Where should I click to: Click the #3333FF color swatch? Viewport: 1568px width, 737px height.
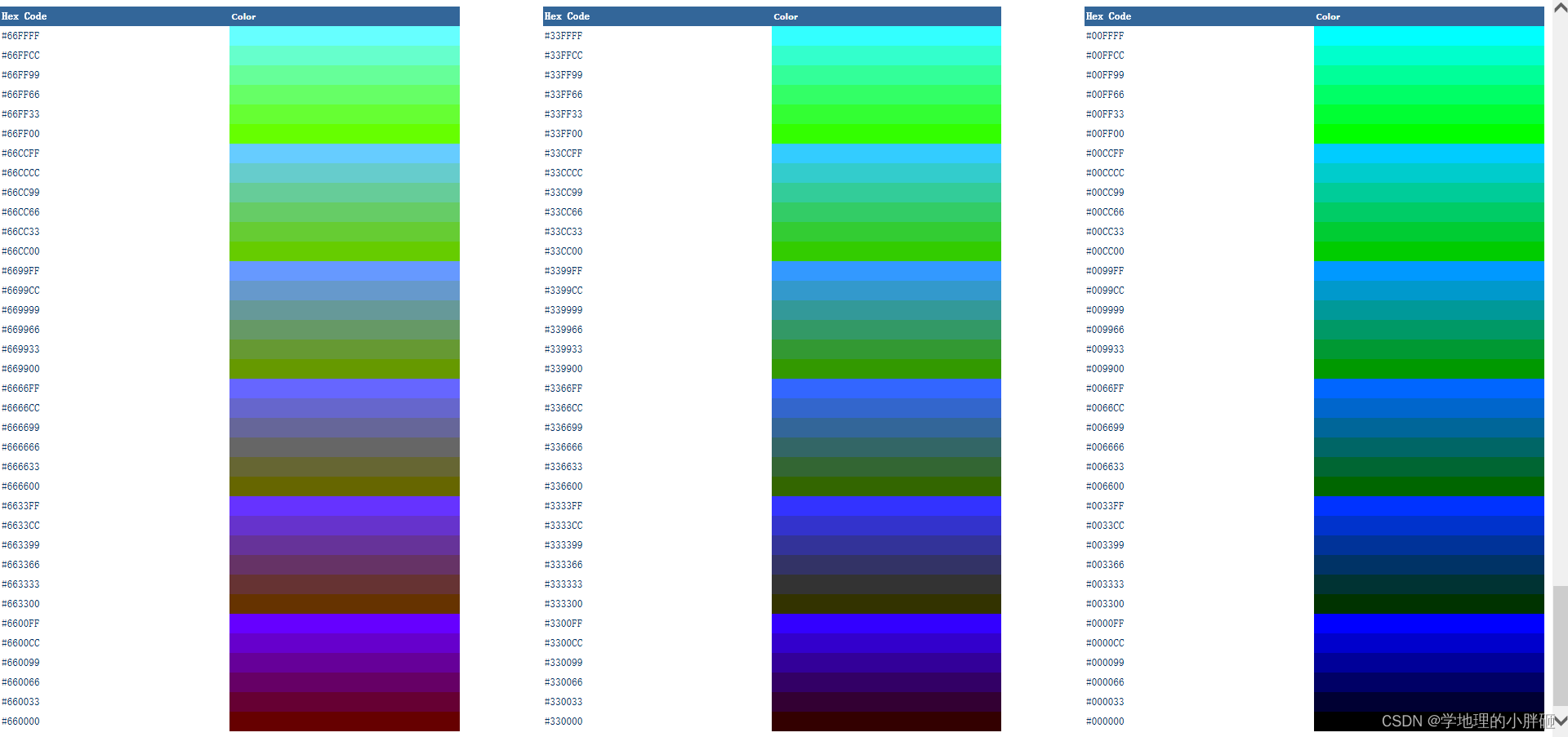point(886,506)
